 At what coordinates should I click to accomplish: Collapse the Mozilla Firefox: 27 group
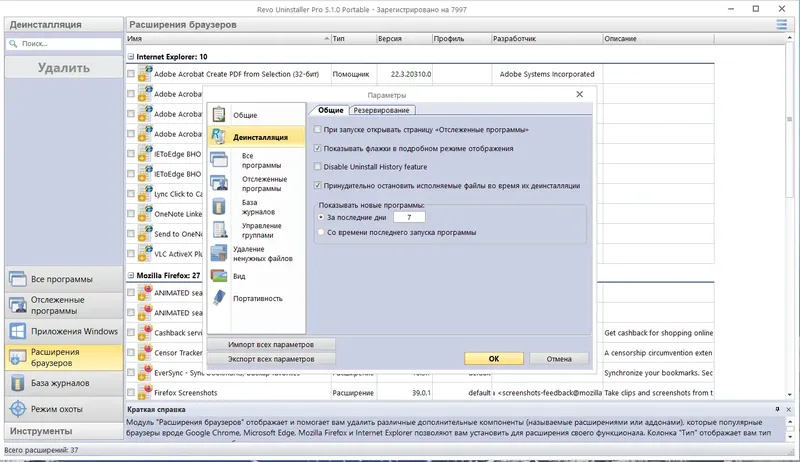point(131,275)
